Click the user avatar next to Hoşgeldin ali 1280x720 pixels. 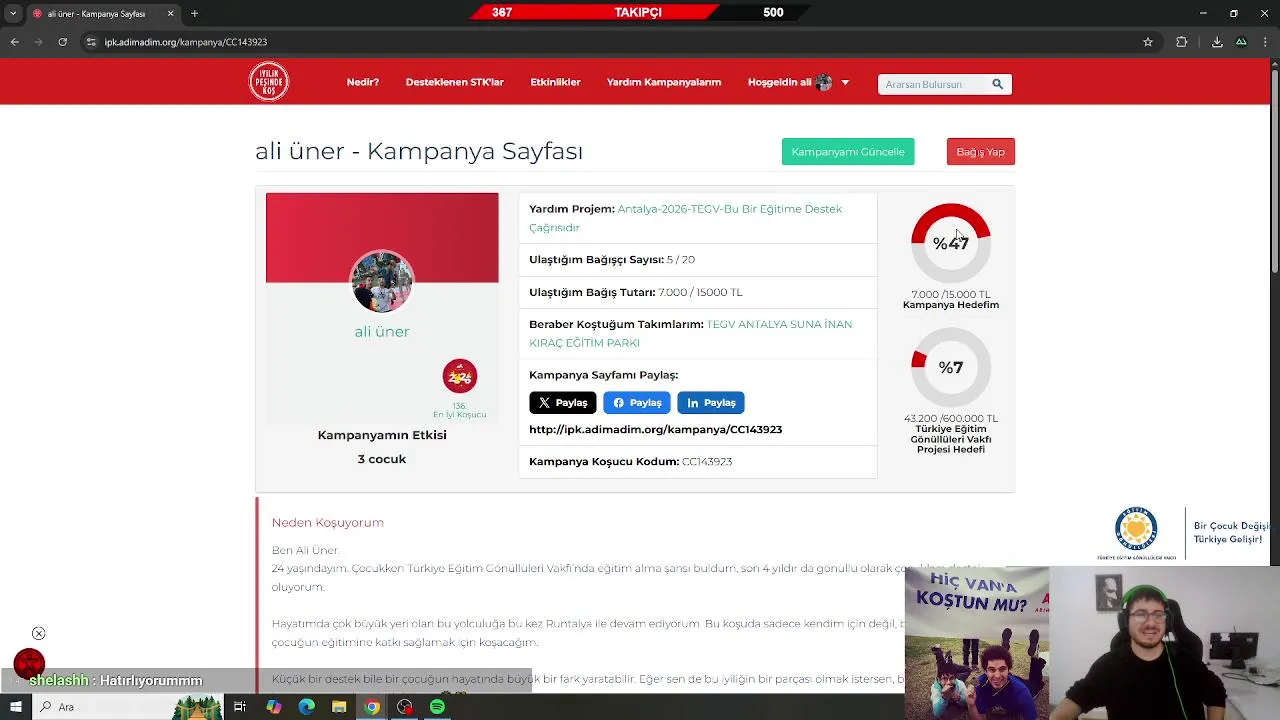pyautogui.click(x=824, y=82)
